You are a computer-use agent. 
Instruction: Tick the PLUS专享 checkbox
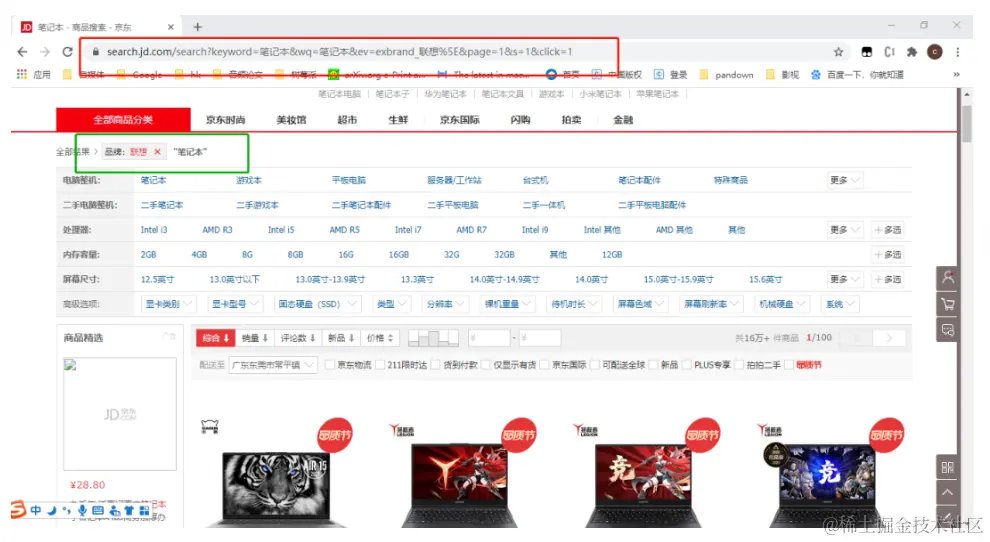click(x=686, y=365)
